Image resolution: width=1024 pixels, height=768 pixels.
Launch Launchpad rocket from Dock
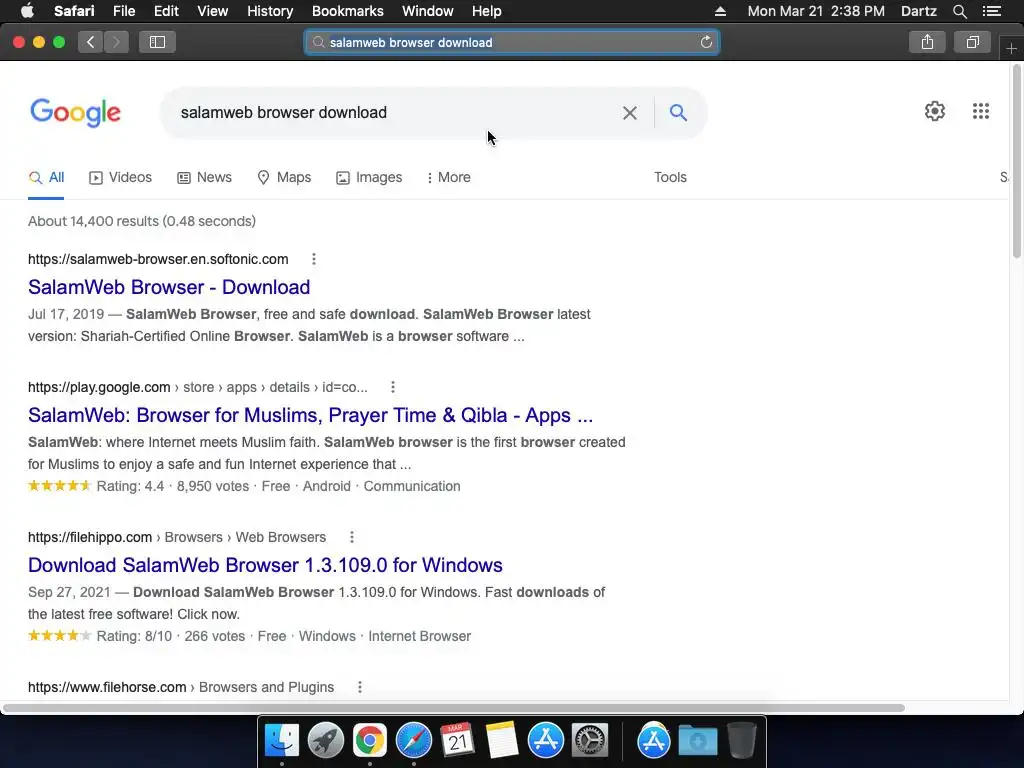[325, 741]
